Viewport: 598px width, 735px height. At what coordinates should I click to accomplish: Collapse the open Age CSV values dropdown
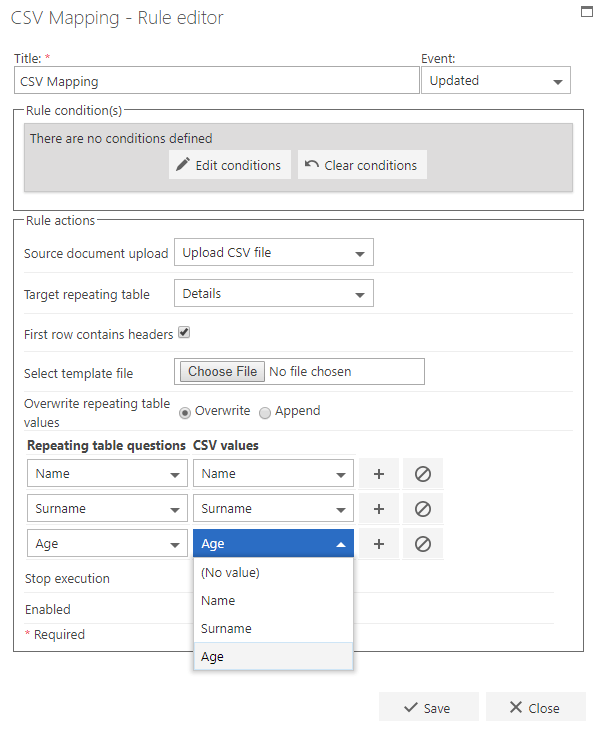(x=273, y=544)
